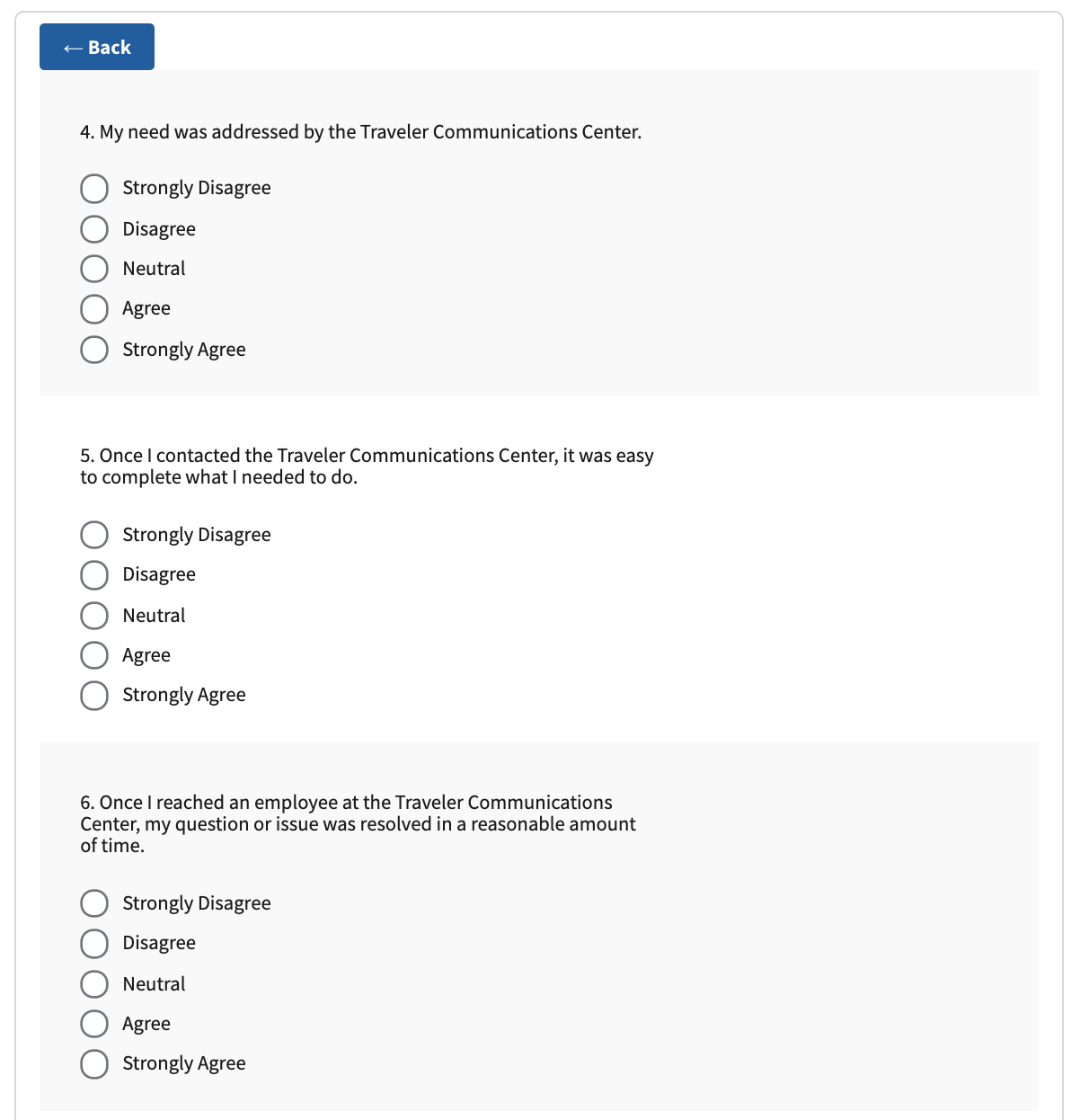Screen dimensions: 1080x1120
Task: Select Strongly Disagree for question 5
Action: pos(94,535)
